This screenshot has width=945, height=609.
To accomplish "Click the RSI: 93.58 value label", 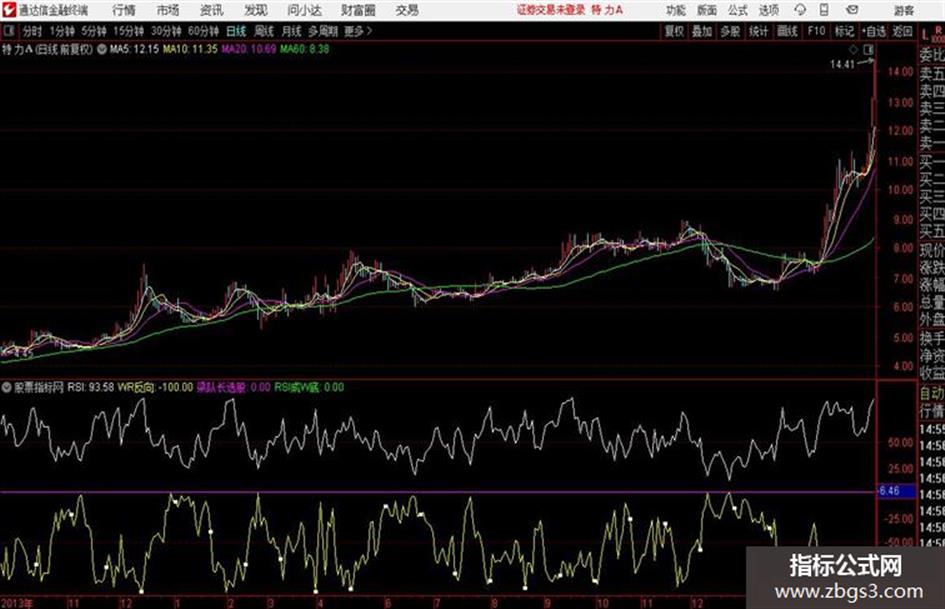I will [x=91, y=387].
